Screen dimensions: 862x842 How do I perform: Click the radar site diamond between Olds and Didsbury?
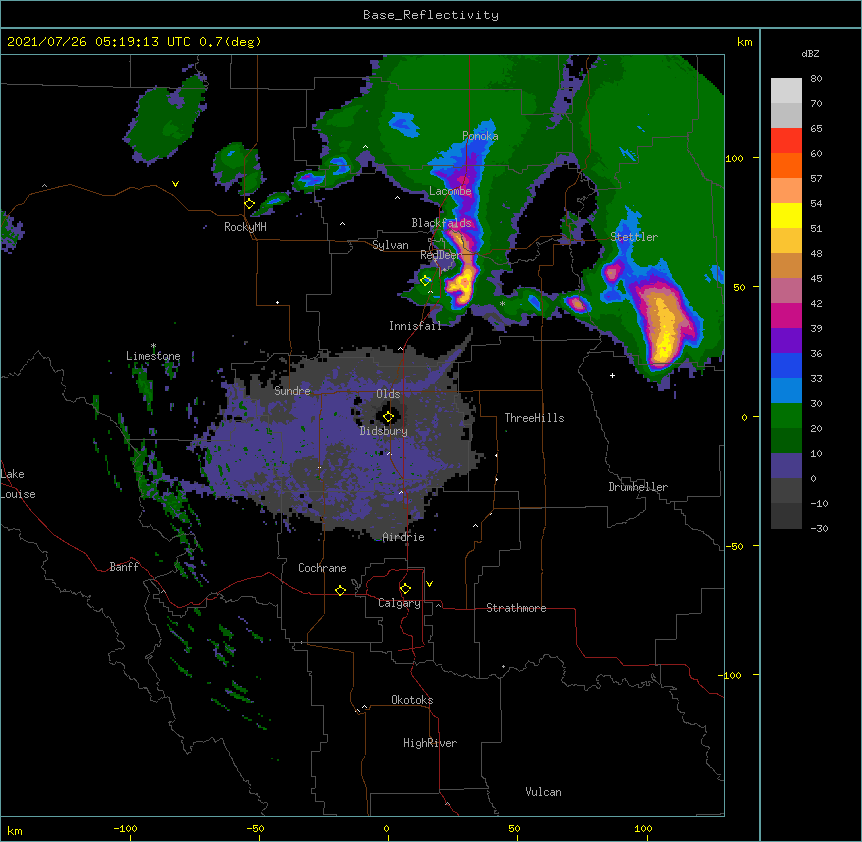(x=389, y=417)
